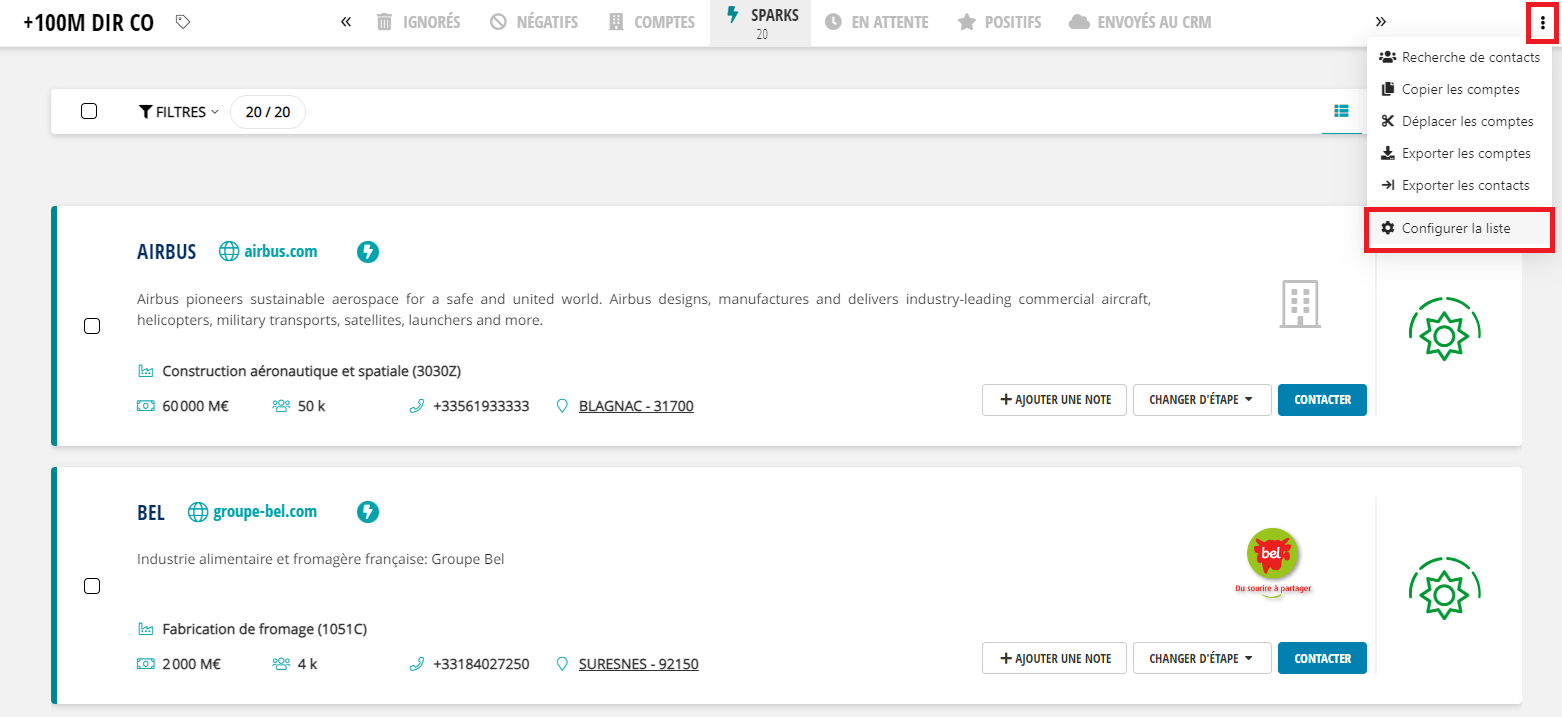This screenshot has height=717, width=1562.
Task: Open the BLAGNAC - 31700 location link
Action: tap(636, 406)
